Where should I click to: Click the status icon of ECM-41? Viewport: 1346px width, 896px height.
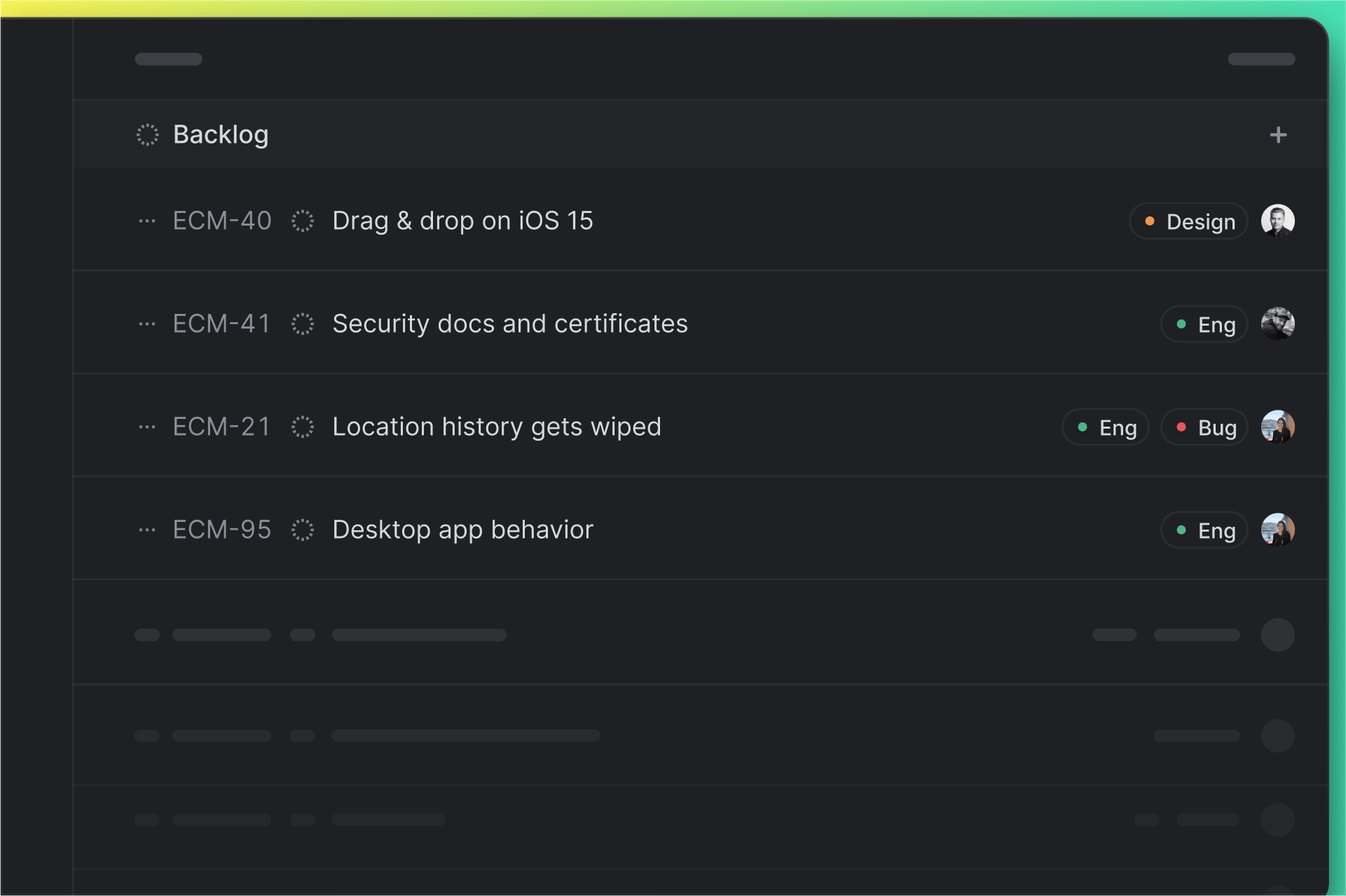(x=303, y=324)
